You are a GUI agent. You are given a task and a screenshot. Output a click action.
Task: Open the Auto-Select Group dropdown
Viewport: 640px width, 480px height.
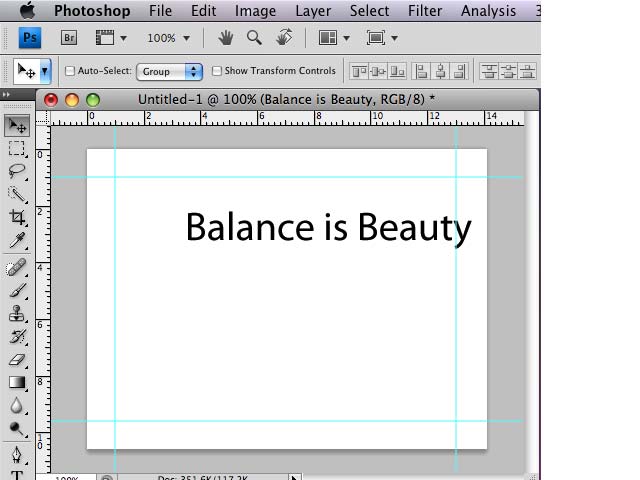(x=169, y=72)
